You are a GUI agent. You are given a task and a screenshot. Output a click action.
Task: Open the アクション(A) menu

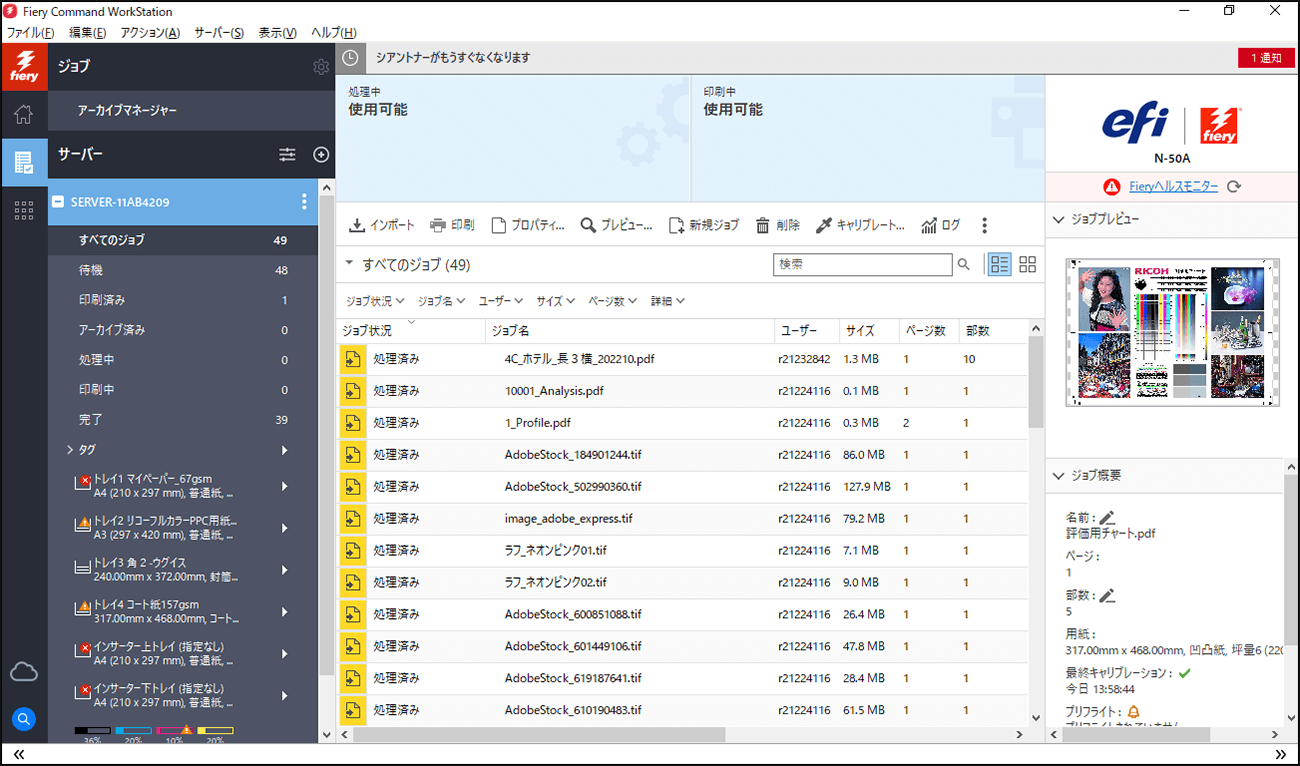click(150, 33)
